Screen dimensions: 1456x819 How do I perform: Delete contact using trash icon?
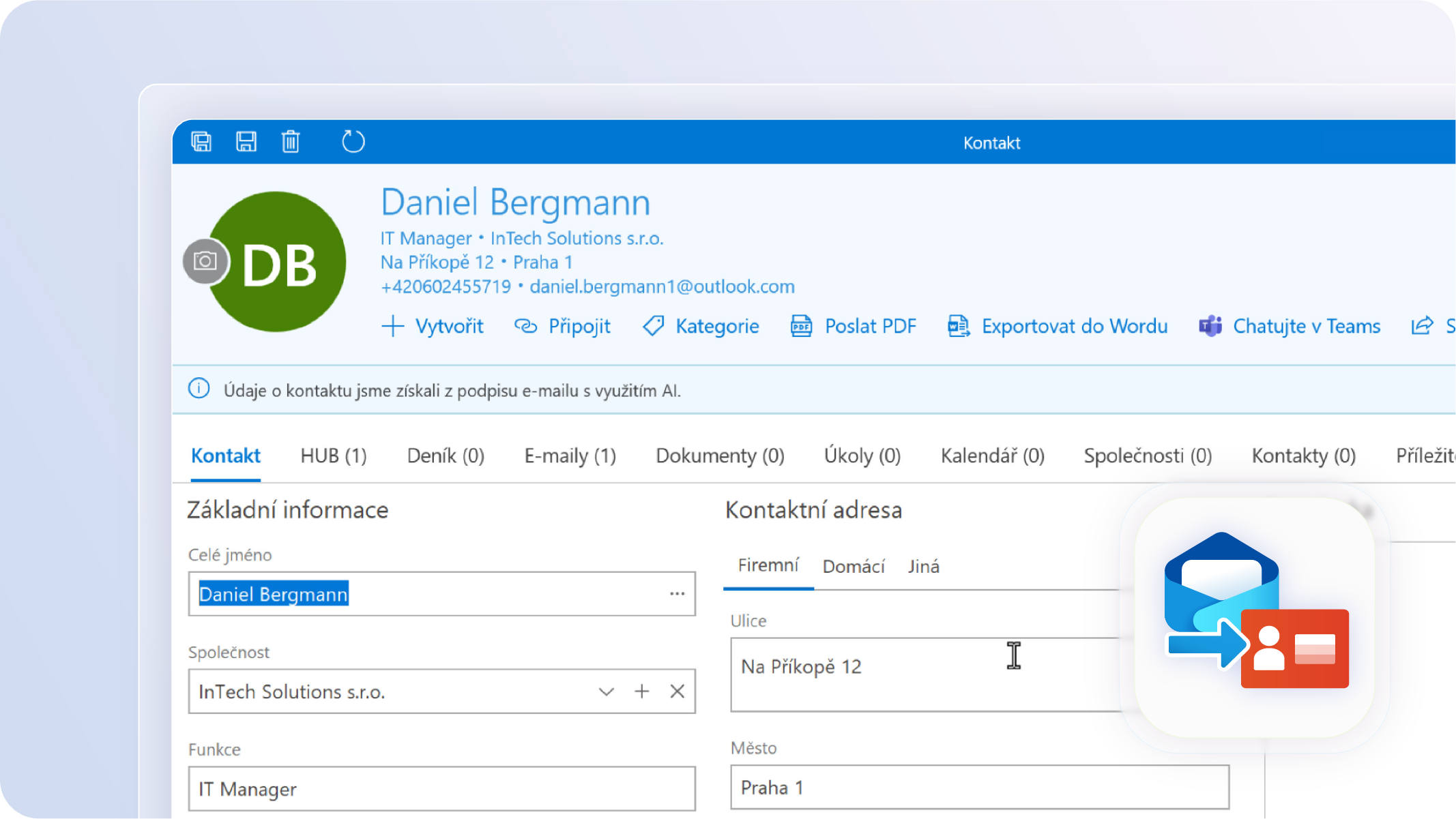(x=291, y=142)
